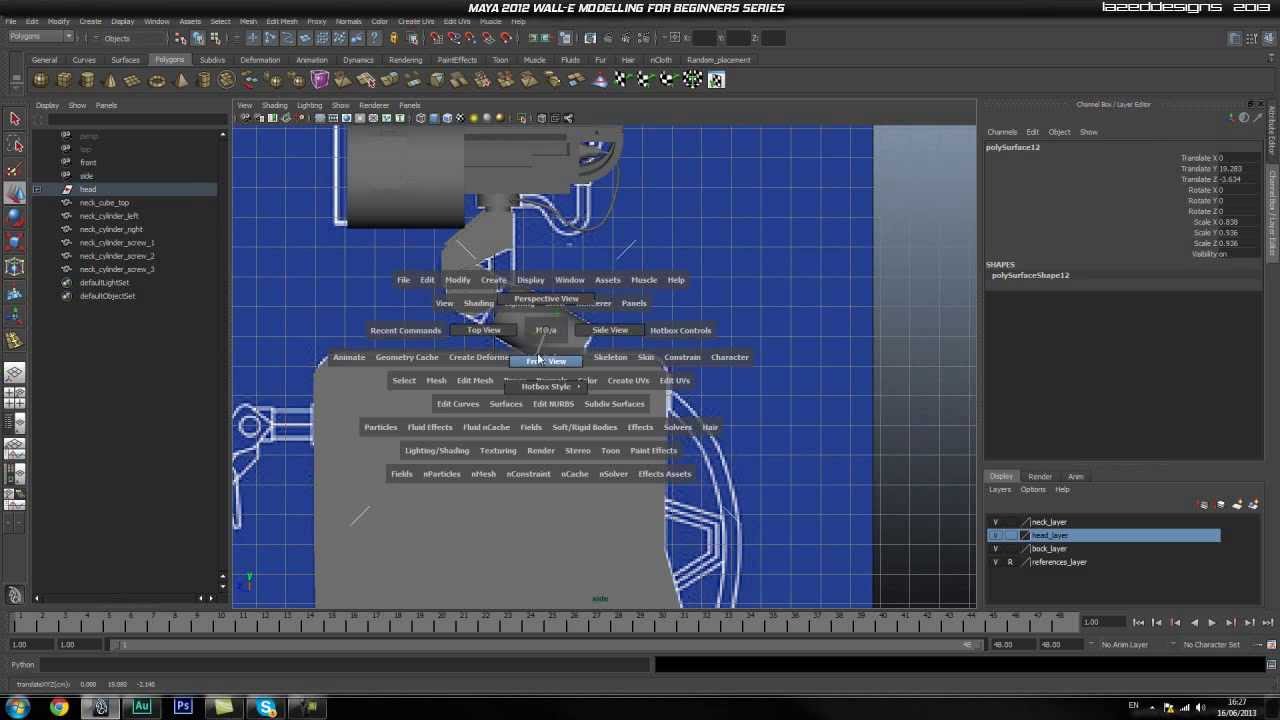Screen dimensions: 1280x720
Task: Click the Play forwards button
Action: coord(1212,623)
